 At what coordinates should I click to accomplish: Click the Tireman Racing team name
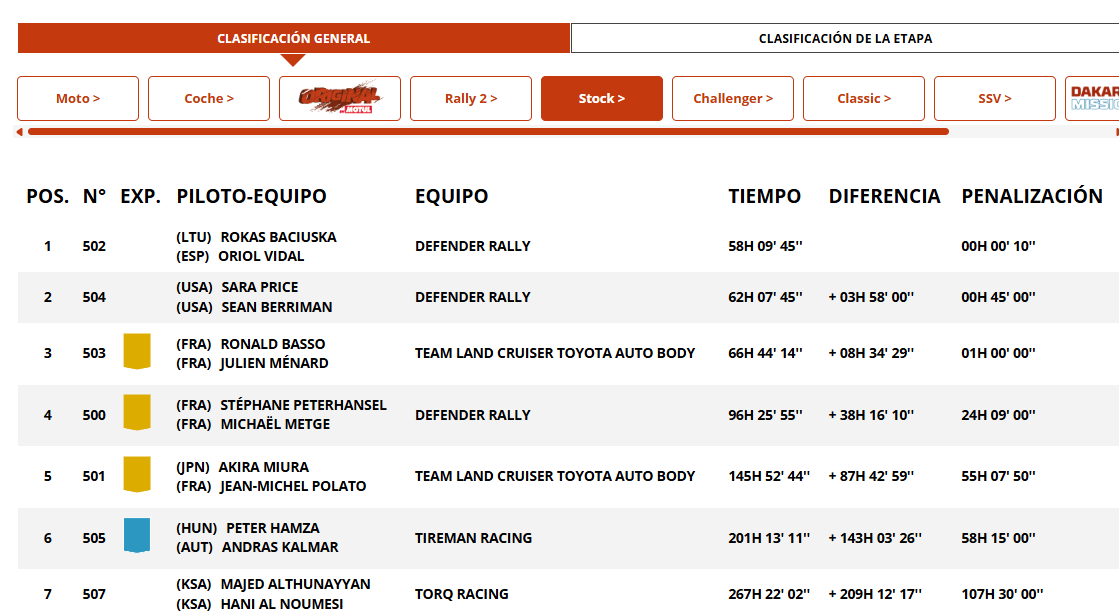(x=474, y=538)
